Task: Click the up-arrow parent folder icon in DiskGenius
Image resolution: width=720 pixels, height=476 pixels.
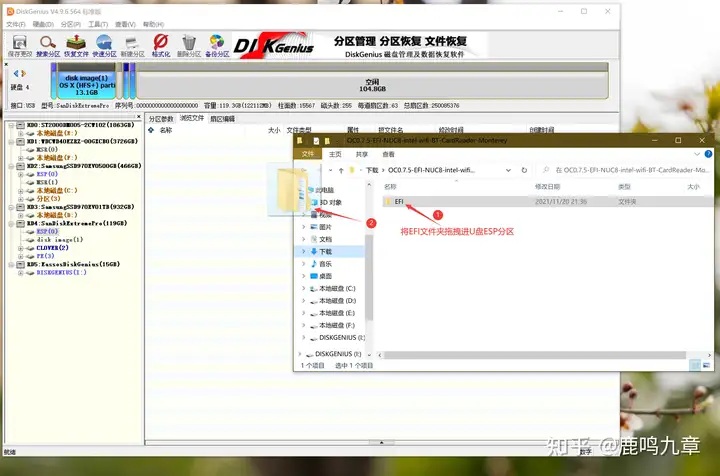Action: pyautogui.click(x=151, y=130)
